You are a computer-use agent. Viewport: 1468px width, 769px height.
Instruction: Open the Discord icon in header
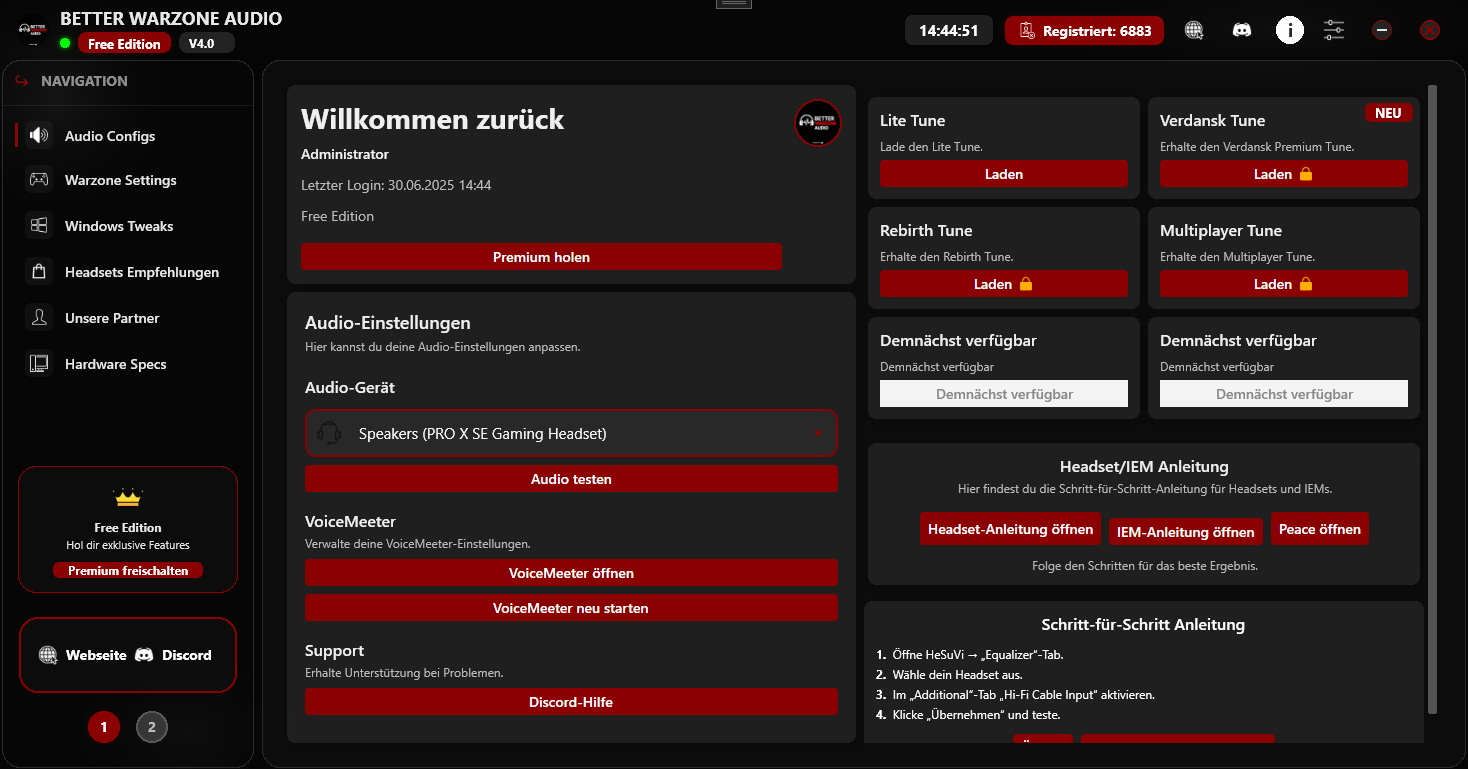1242,30
